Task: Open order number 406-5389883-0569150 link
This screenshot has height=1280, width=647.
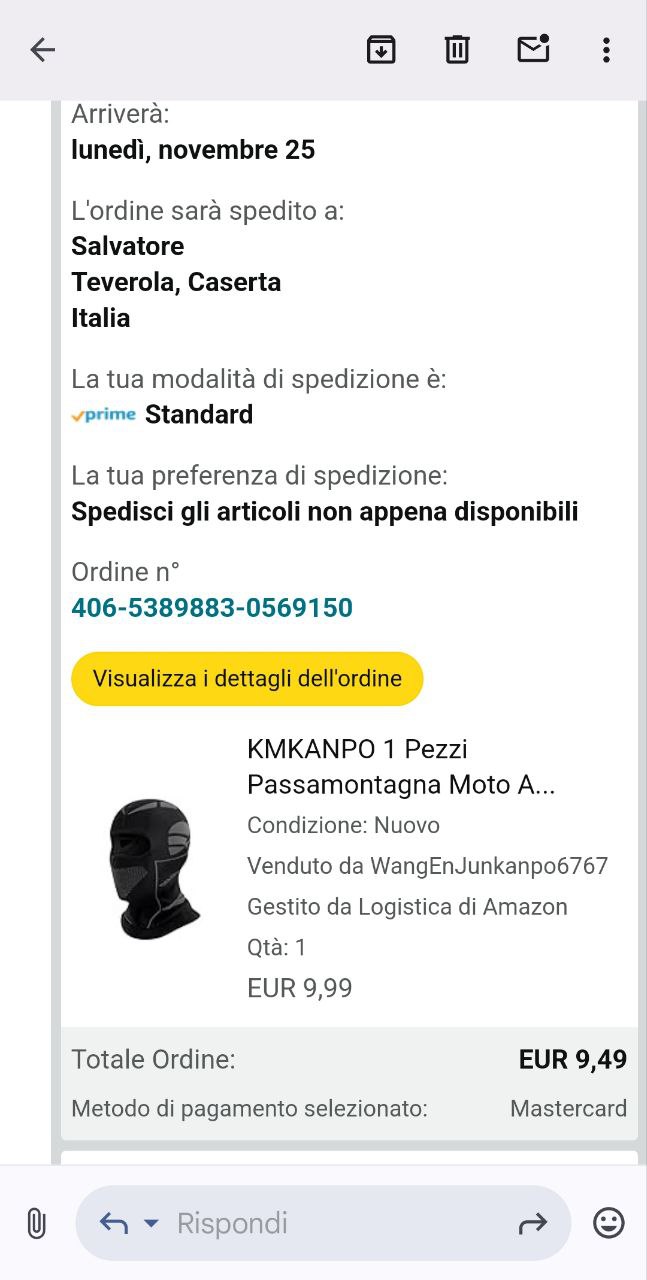Action: (212, 608)
